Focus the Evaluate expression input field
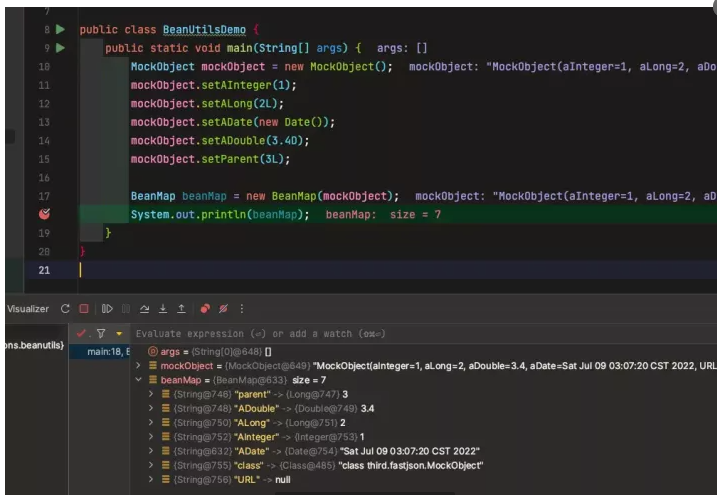This screenshot has width=717, height=495. tap(425, 334)
